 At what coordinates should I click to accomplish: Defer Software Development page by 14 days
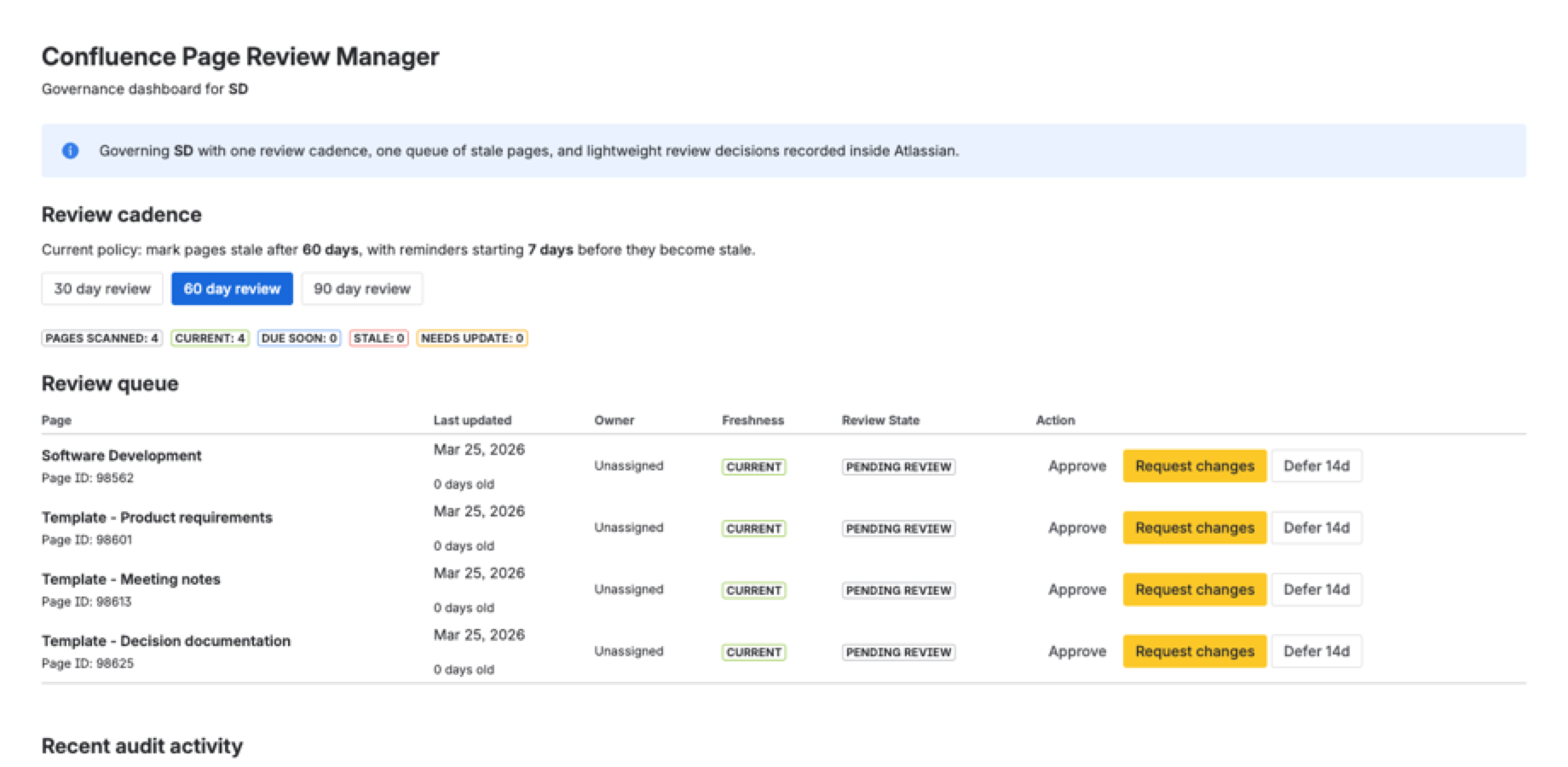point(1316,466)
